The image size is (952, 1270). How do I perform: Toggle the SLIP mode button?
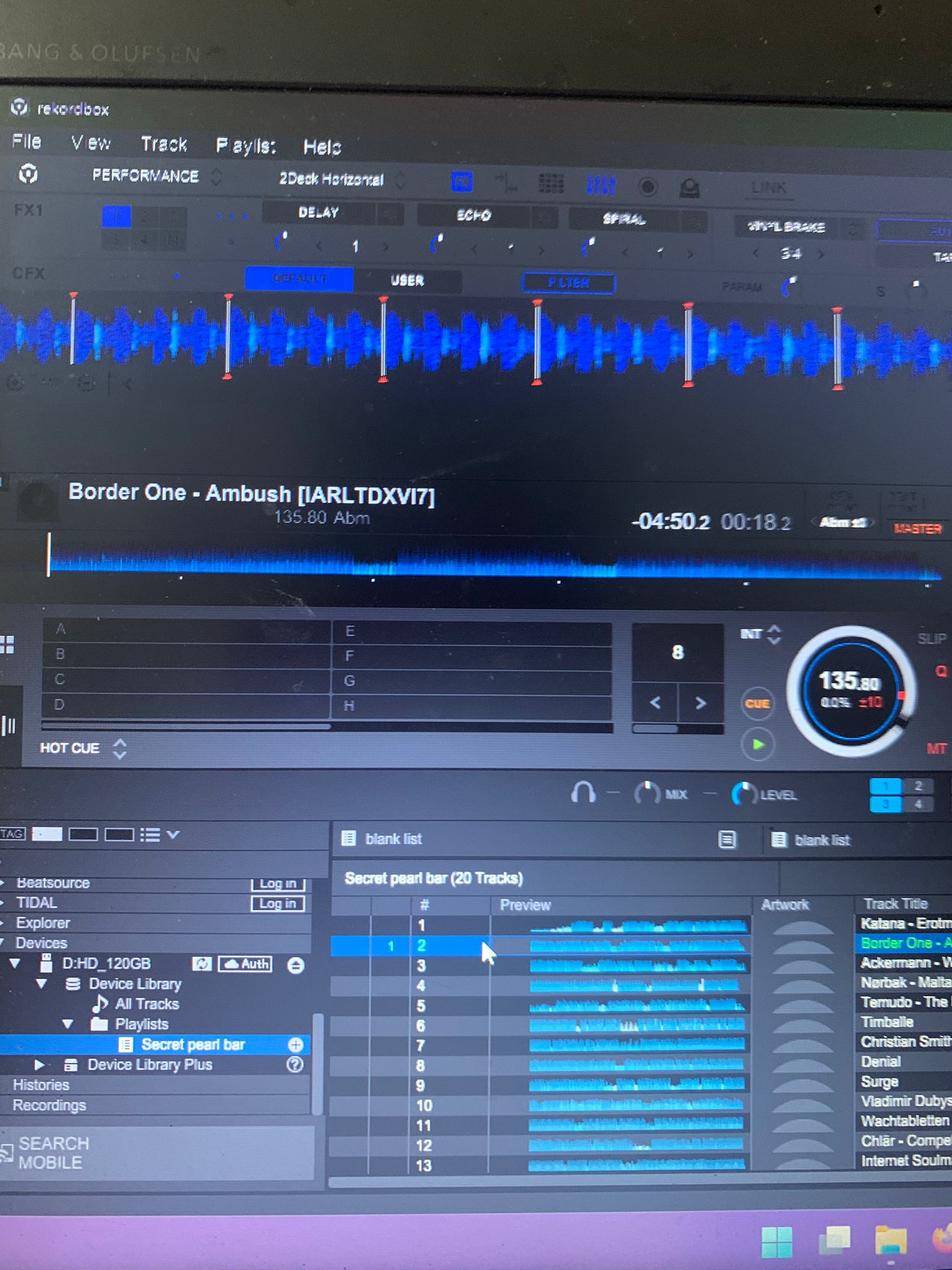click(x=931, y=639)
